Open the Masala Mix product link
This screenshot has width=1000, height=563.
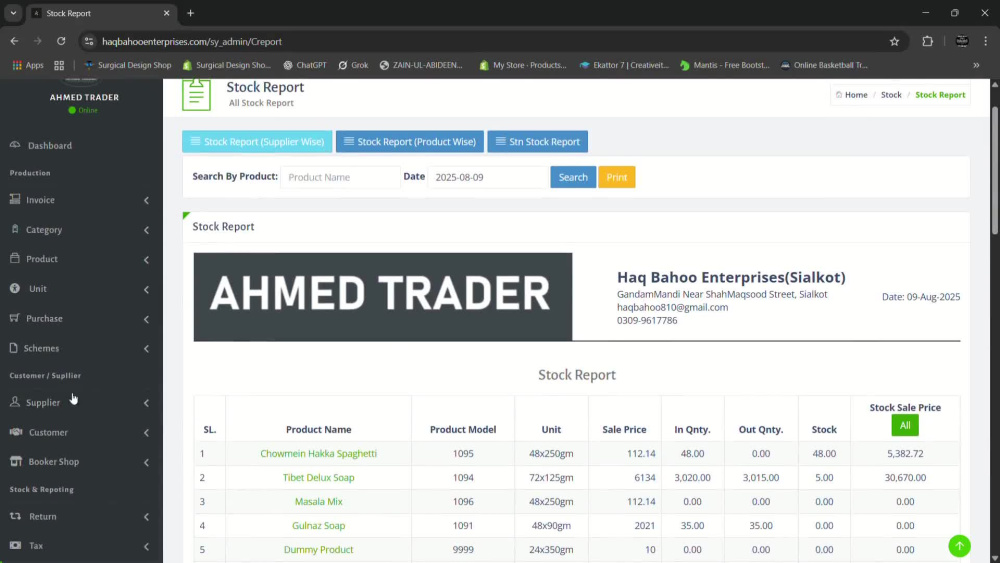click(318, 501)
